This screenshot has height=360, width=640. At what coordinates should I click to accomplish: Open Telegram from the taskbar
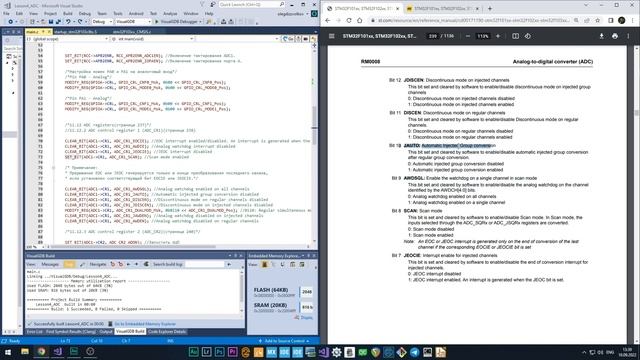(415, 352)
